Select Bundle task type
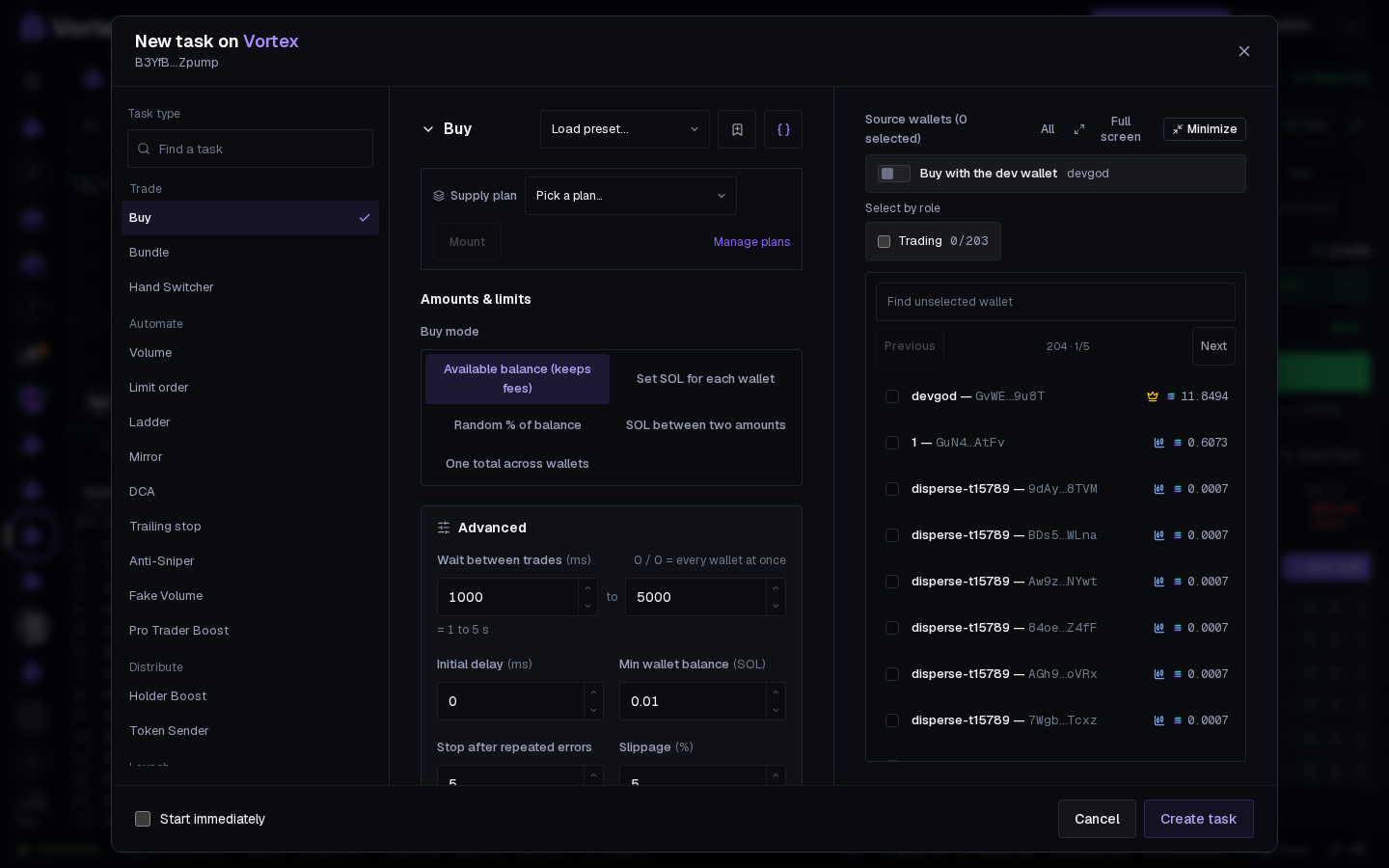The width and height of the screenshot is (1389, 868). click(250, 253)
